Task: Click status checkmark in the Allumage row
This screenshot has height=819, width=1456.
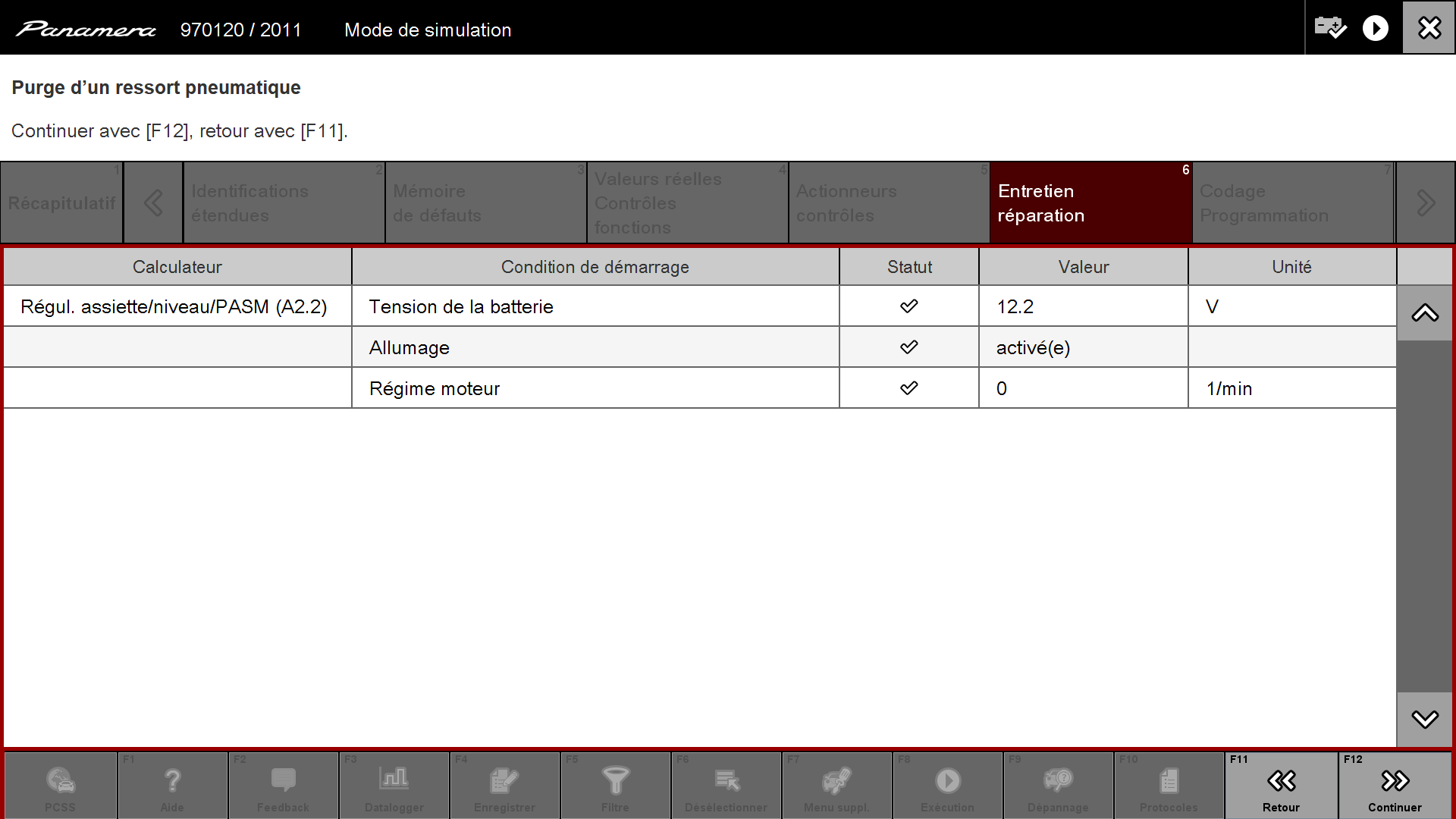Action: [x=908, y=347]
